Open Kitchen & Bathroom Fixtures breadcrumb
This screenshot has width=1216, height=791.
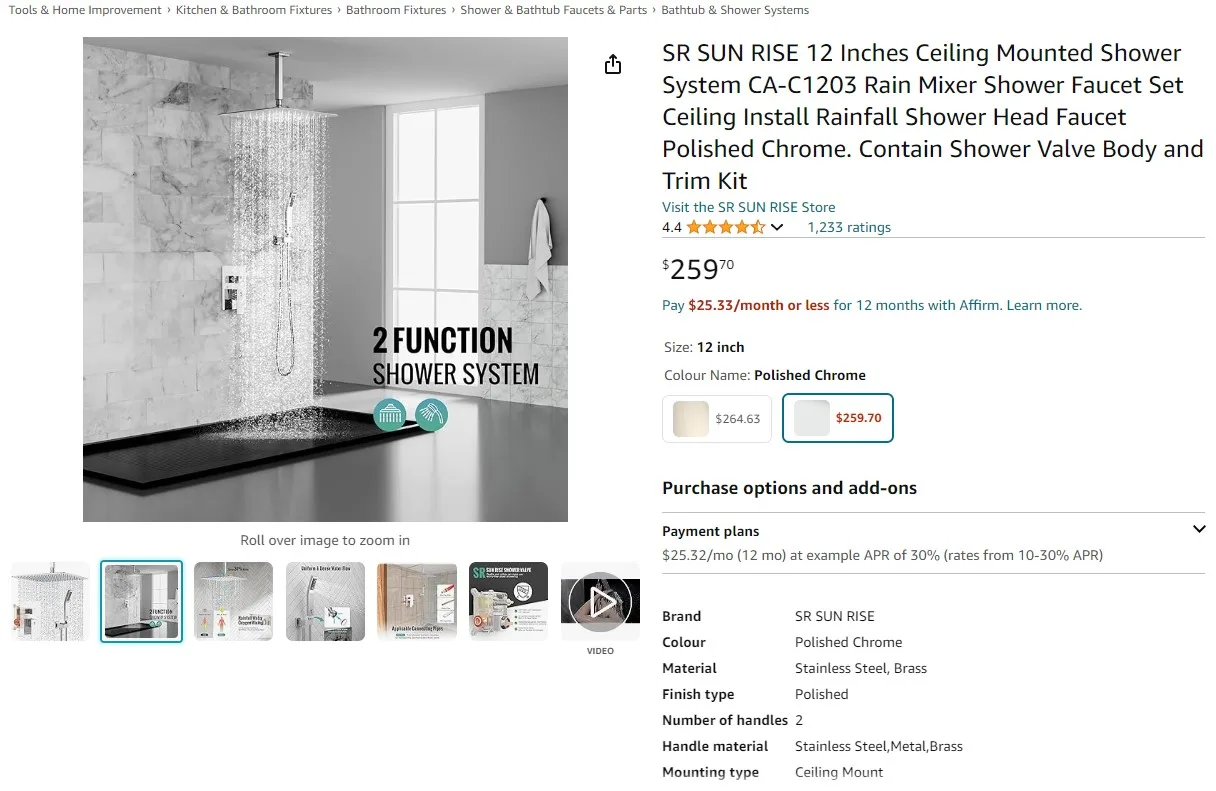coord(254,10)
